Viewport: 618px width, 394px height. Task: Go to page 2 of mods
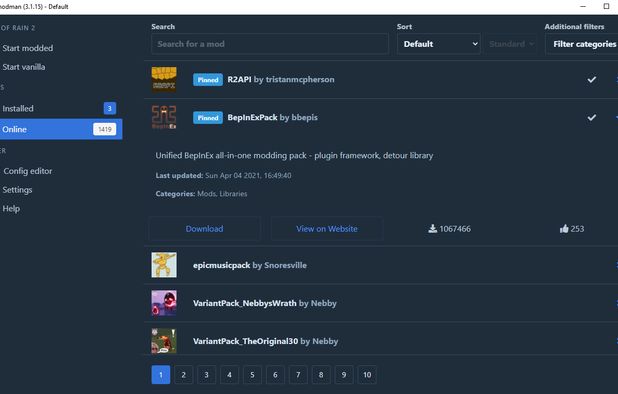184,375
